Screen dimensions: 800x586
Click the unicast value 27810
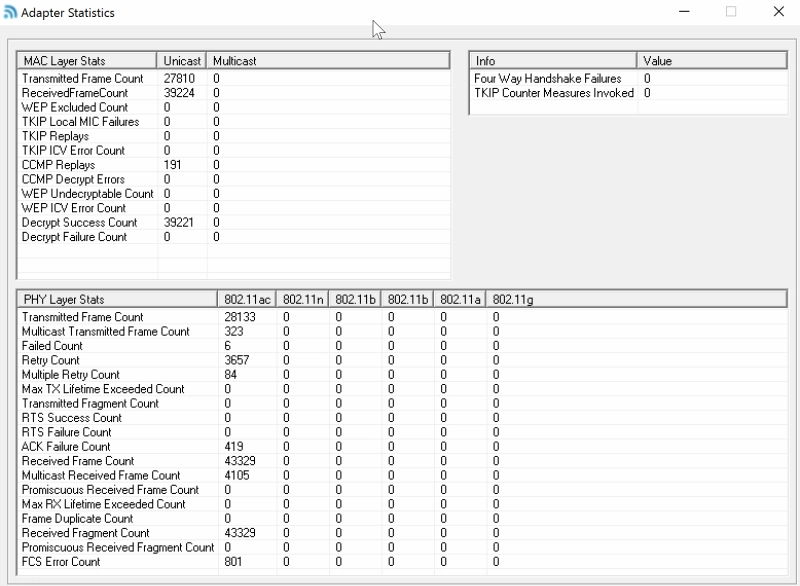[x=179, y=79]
